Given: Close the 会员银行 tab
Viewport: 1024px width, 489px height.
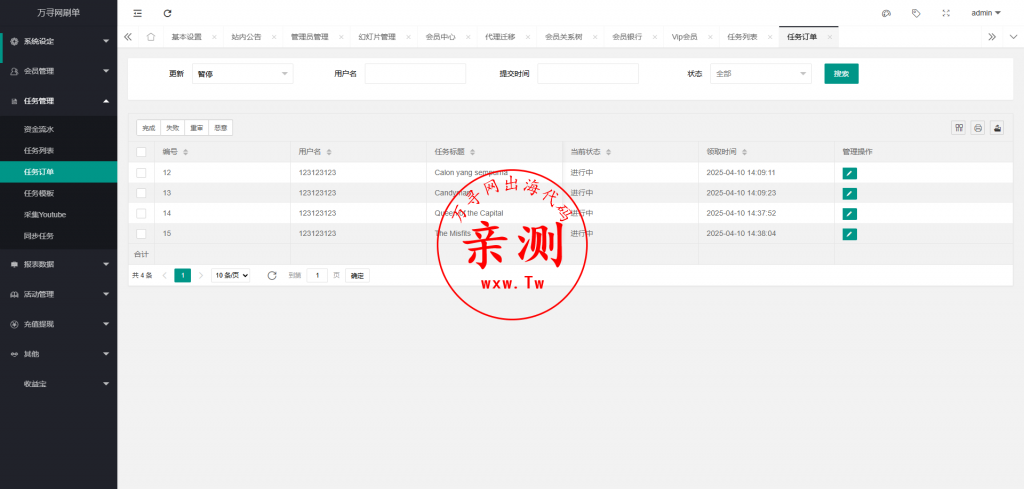Looking at the screenshot, I should coord(654,37).
